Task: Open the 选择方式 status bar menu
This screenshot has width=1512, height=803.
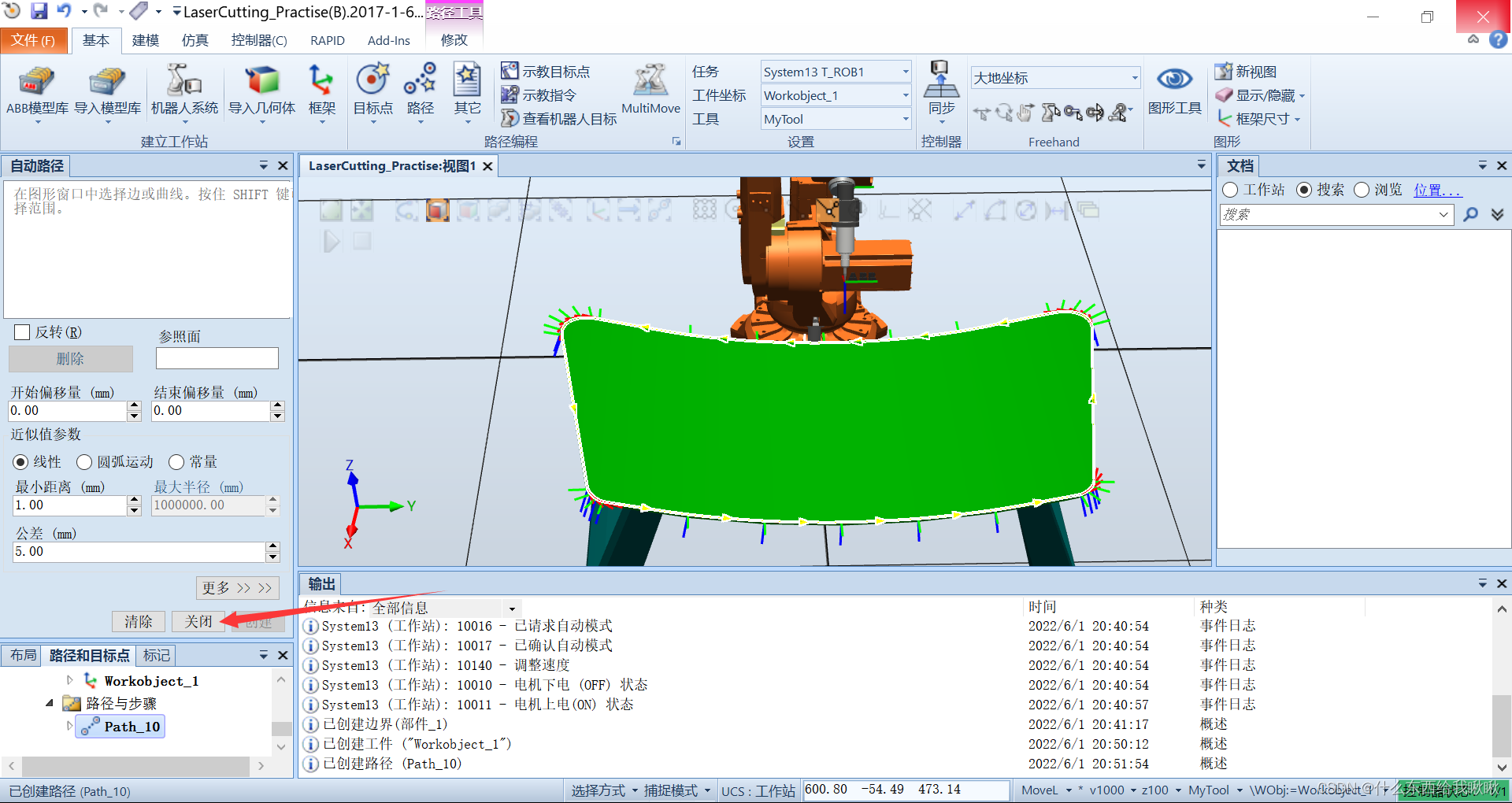Action: point(604,790)
